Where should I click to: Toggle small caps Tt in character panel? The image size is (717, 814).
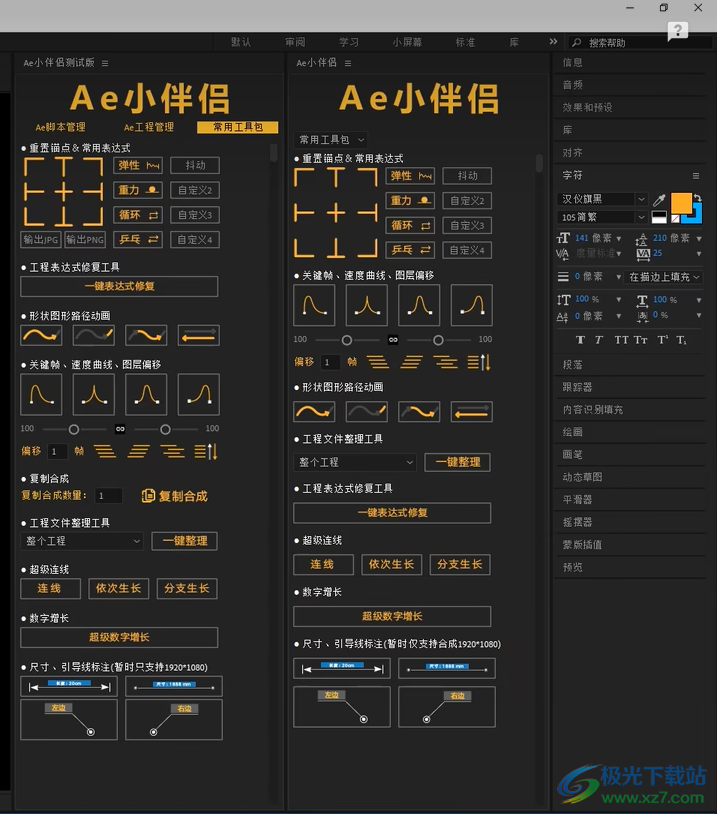point(641,340)
